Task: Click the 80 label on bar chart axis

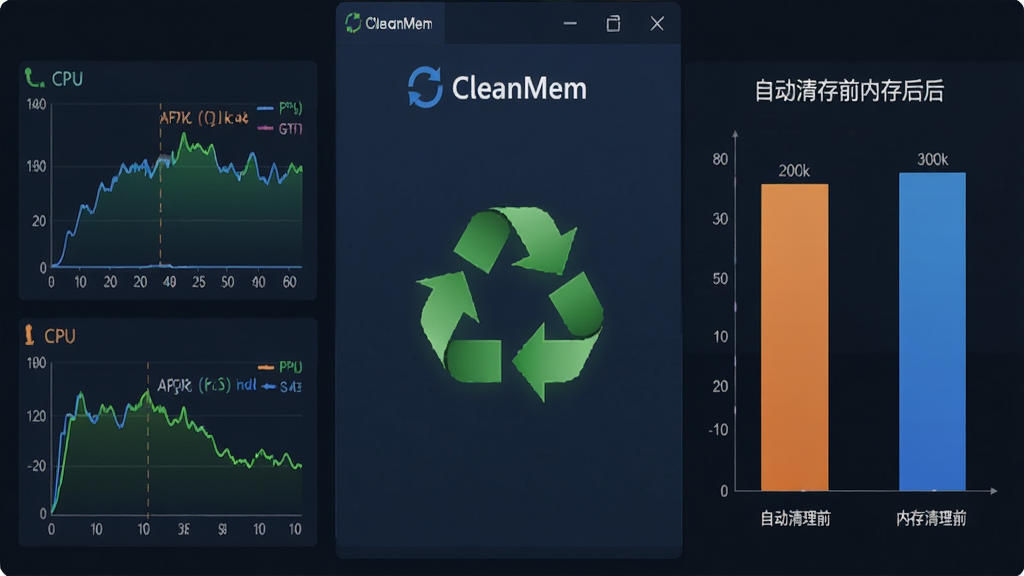Action: click(x=720, y=159)
